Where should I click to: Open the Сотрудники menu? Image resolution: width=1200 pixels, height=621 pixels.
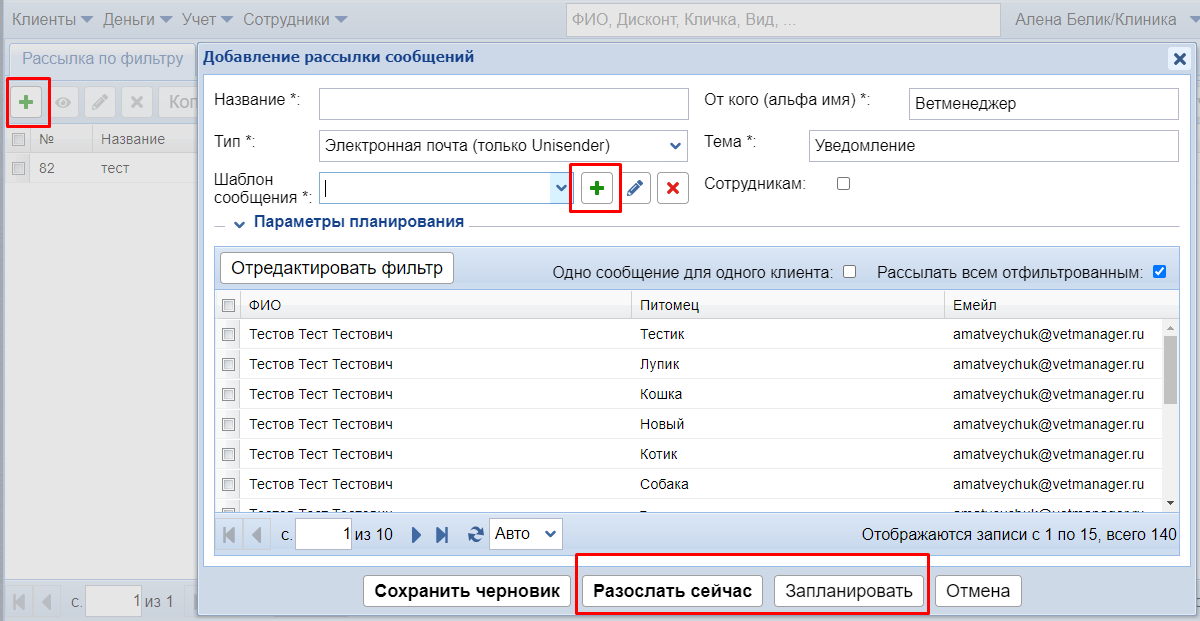click(x=294, y=19)
